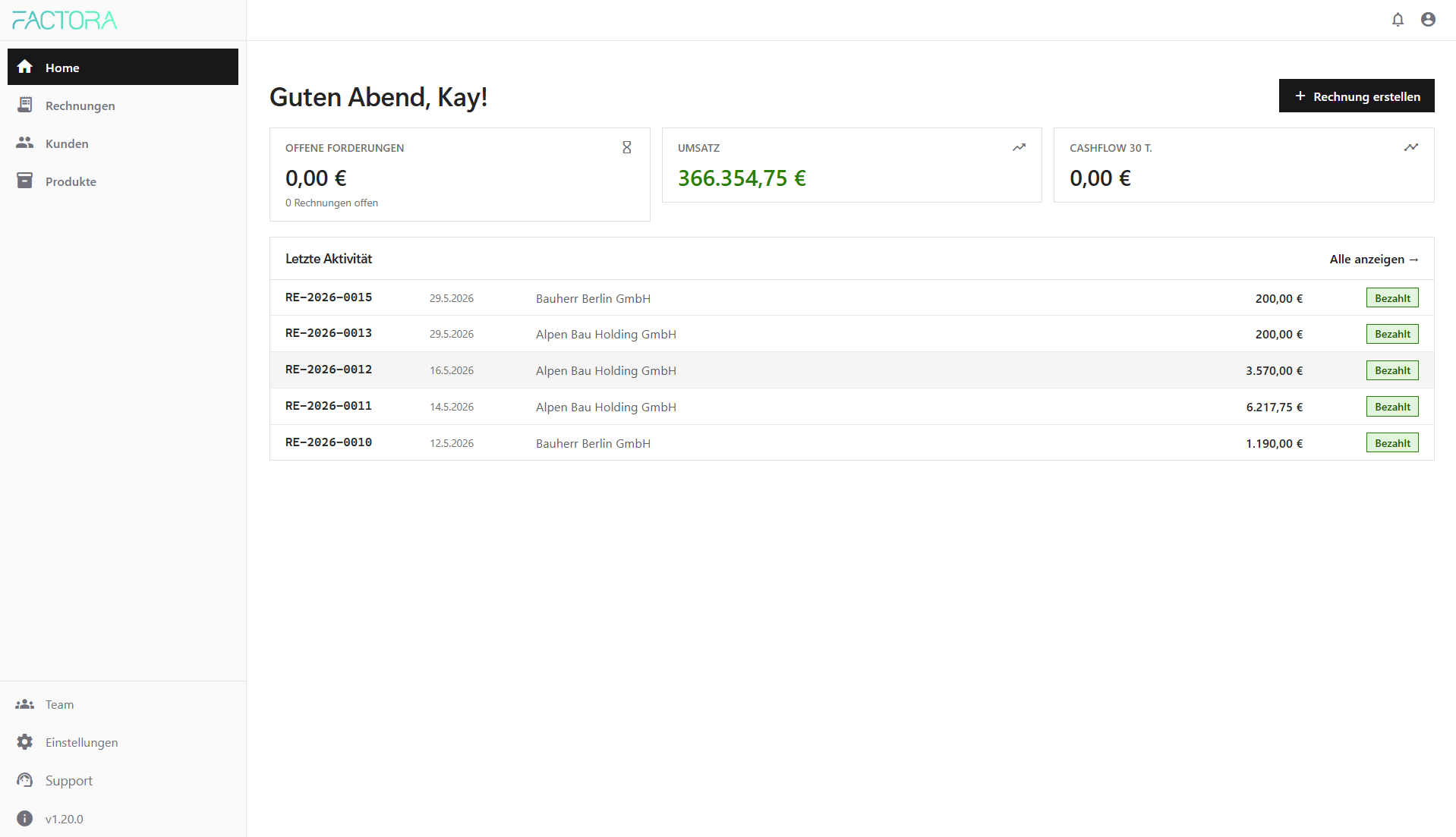The width and height of the screenshot is (1456, 837).
Task: Click the trend icon in Umsatz card
Action: (x=1019, y=147)
